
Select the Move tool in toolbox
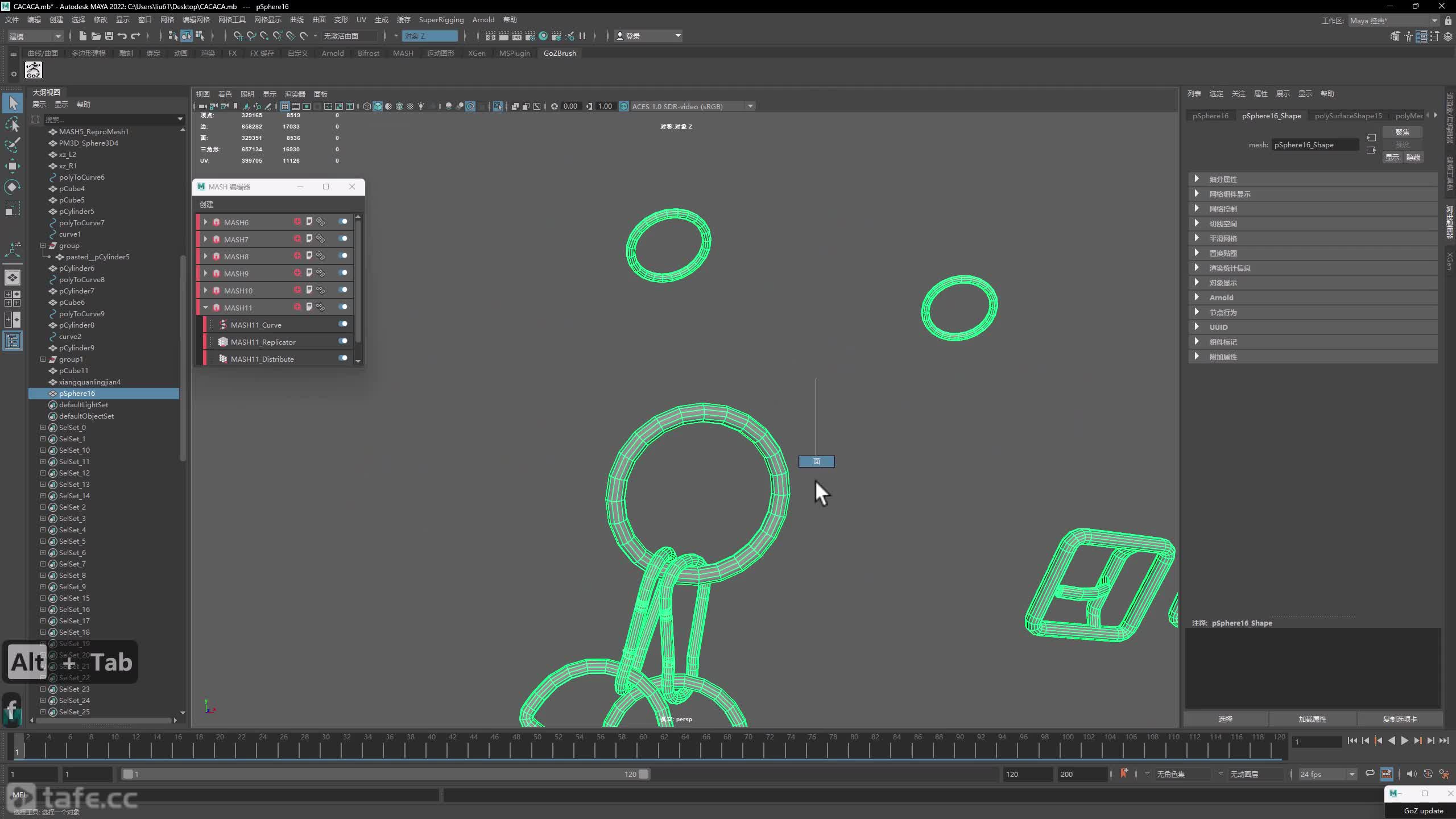[13, 166]
